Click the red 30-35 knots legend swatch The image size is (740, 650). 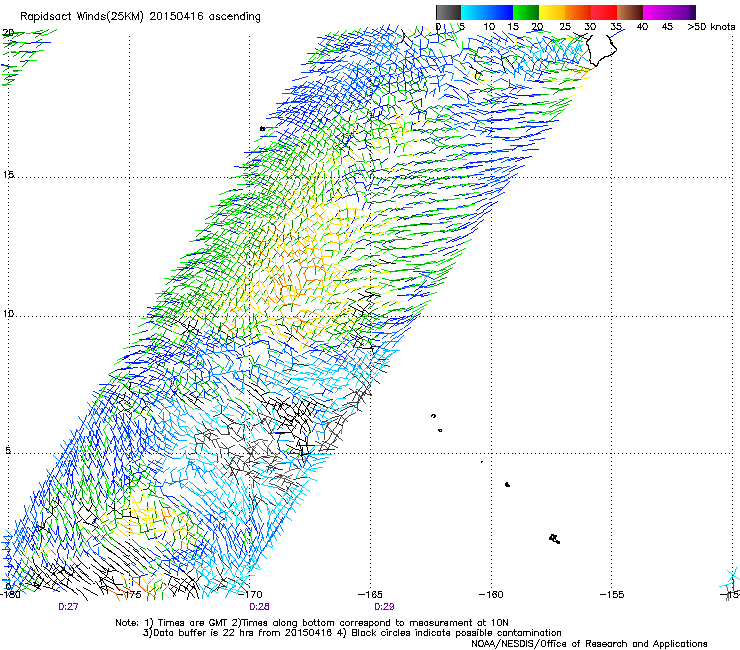click(604, 12)
